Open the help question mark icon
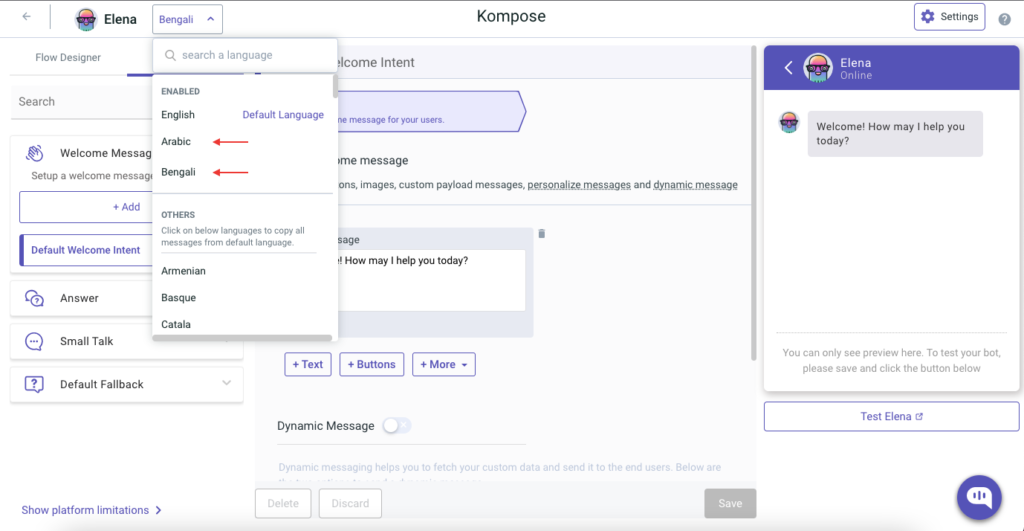The image size is (1024, 531). click(1004, 19)
